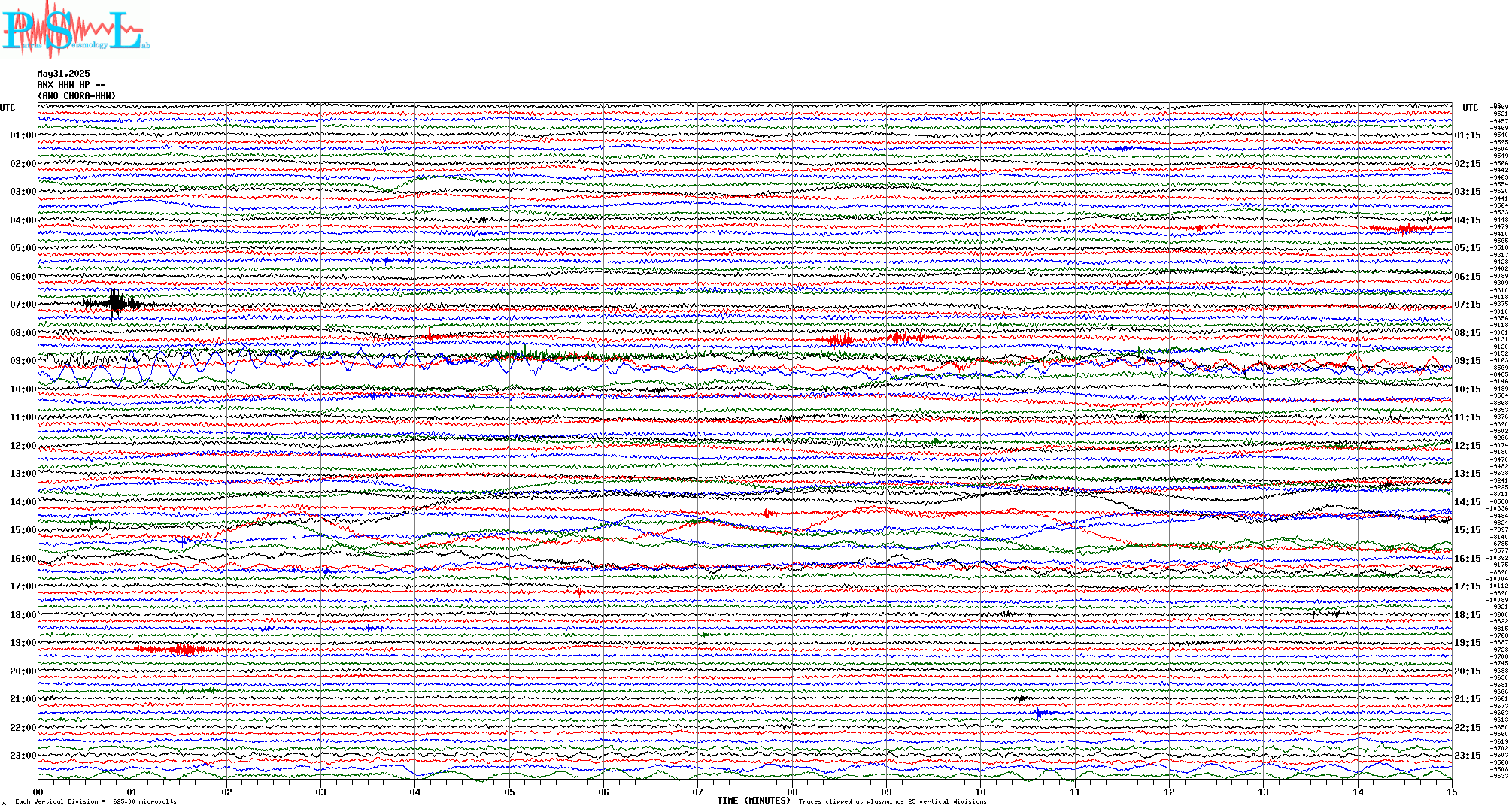
Task: Click the PSL seismology lab logo
Action: pos(75,30)
